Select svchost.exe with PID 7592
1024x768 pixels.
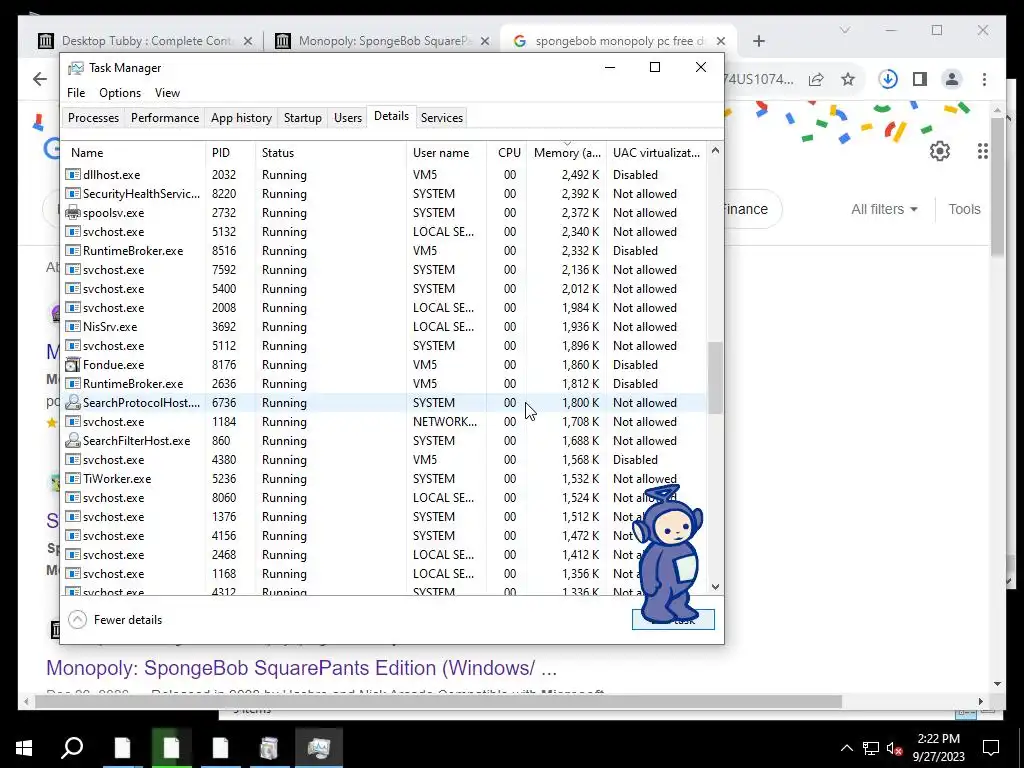384,270
